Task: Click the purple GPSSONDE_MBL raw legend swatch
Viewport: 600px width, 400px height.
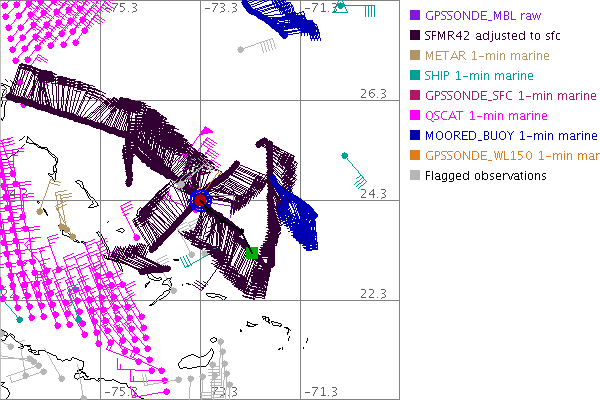Action: point(415,16)
